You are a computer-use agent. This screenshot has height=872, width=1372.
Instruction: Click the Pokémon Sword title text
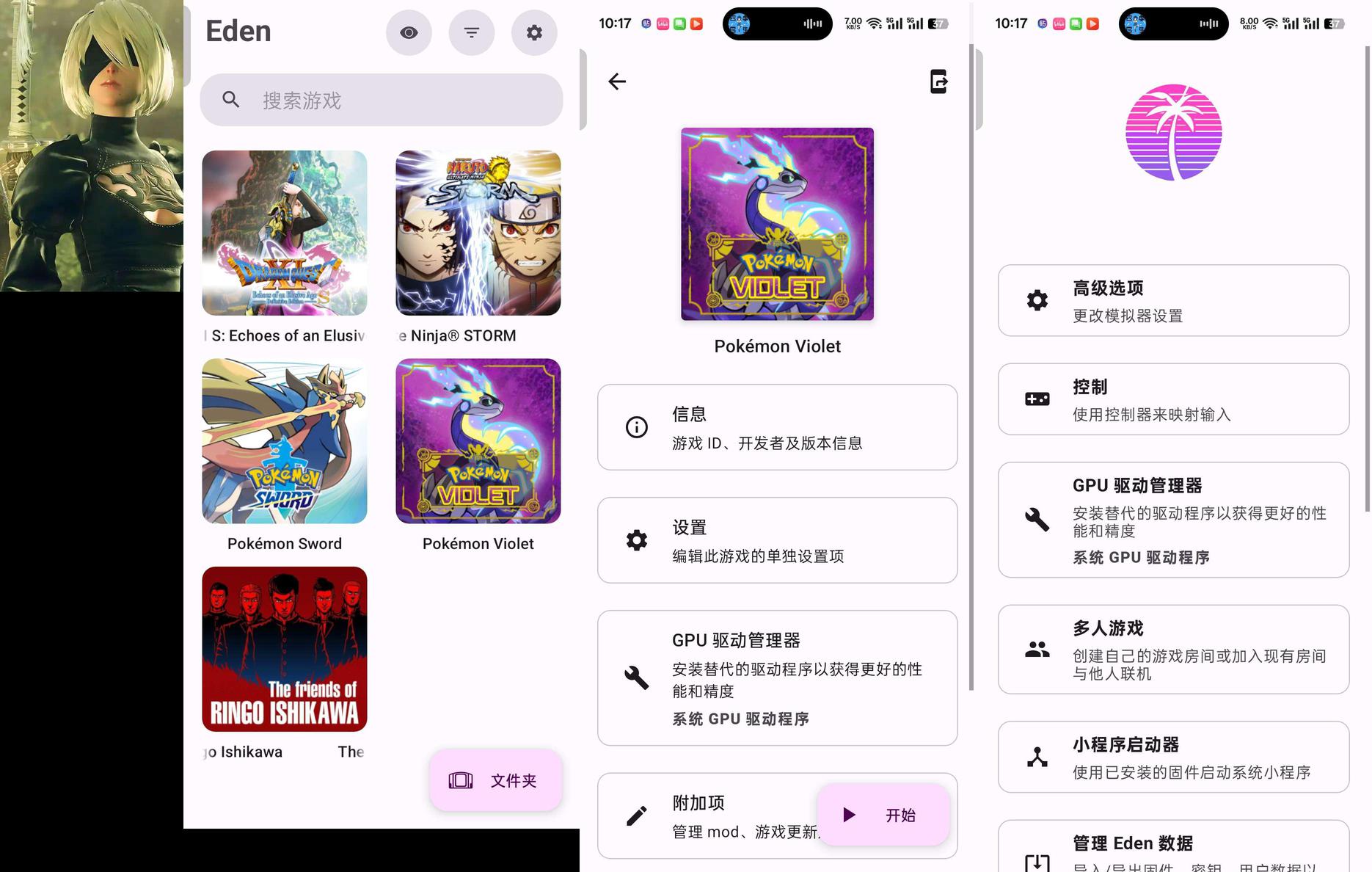point(285,544)
